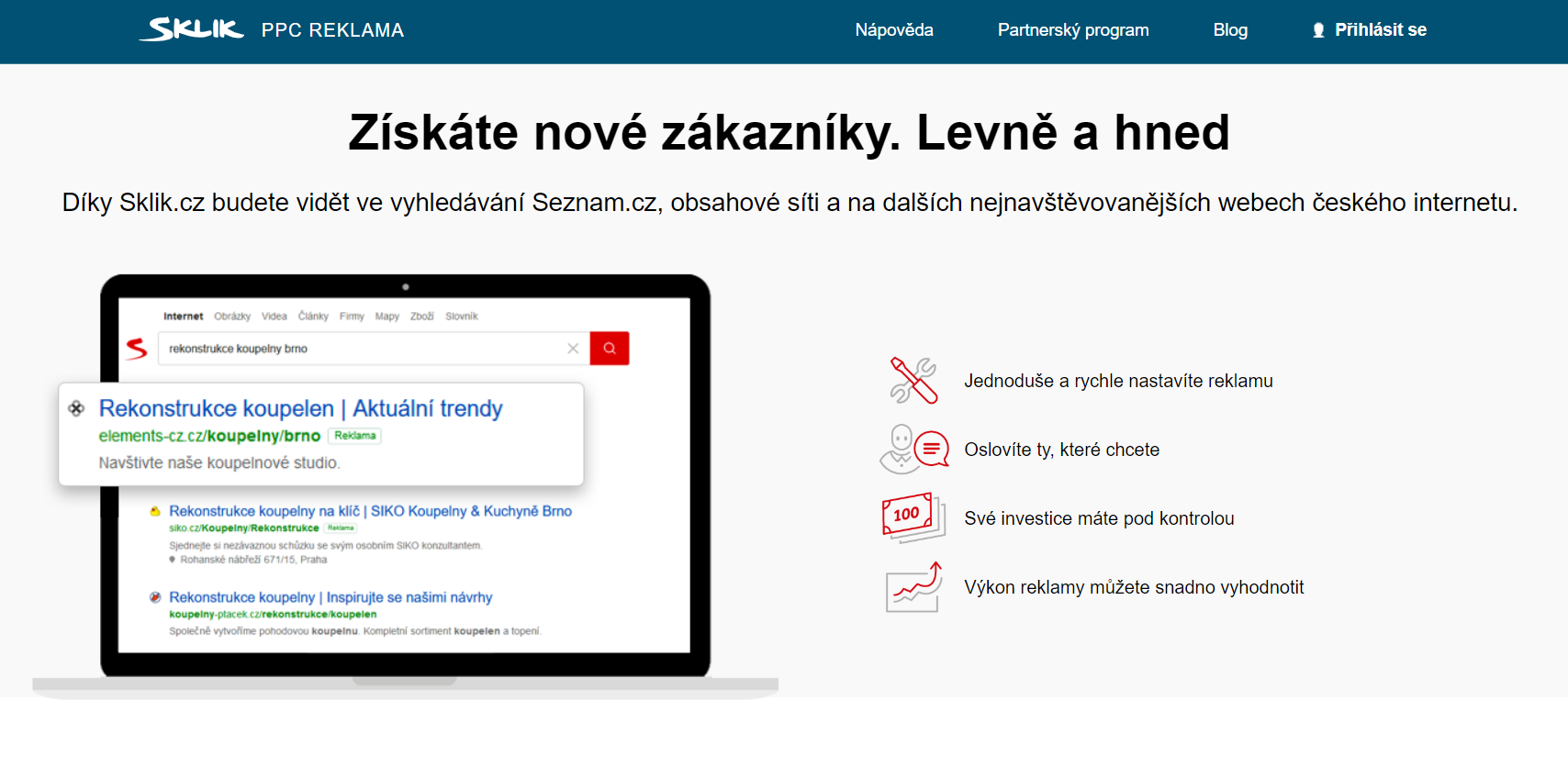Click Sjednejte si nezávaznou schůzku description

325,546
